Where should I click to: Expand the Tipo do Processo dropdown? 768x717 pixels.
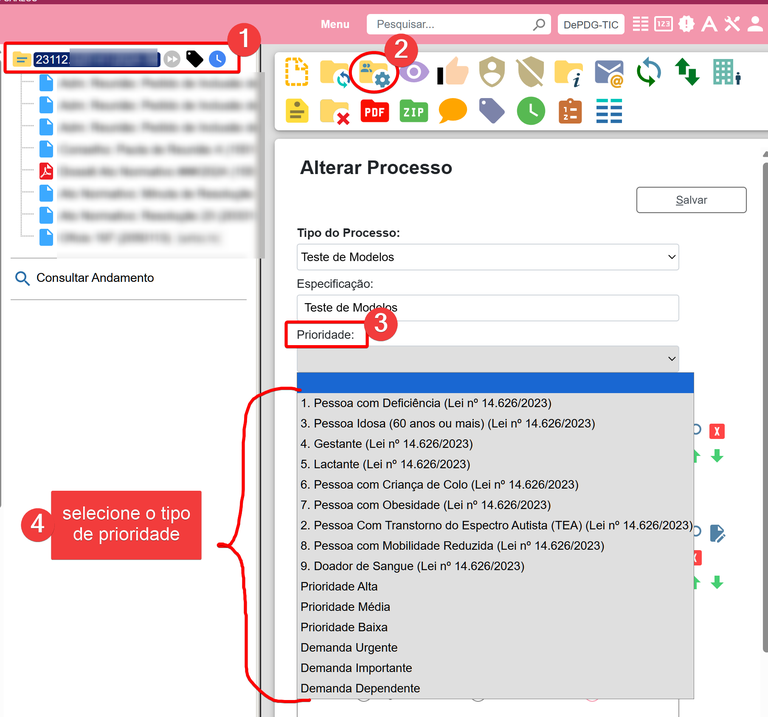(488, 257)
